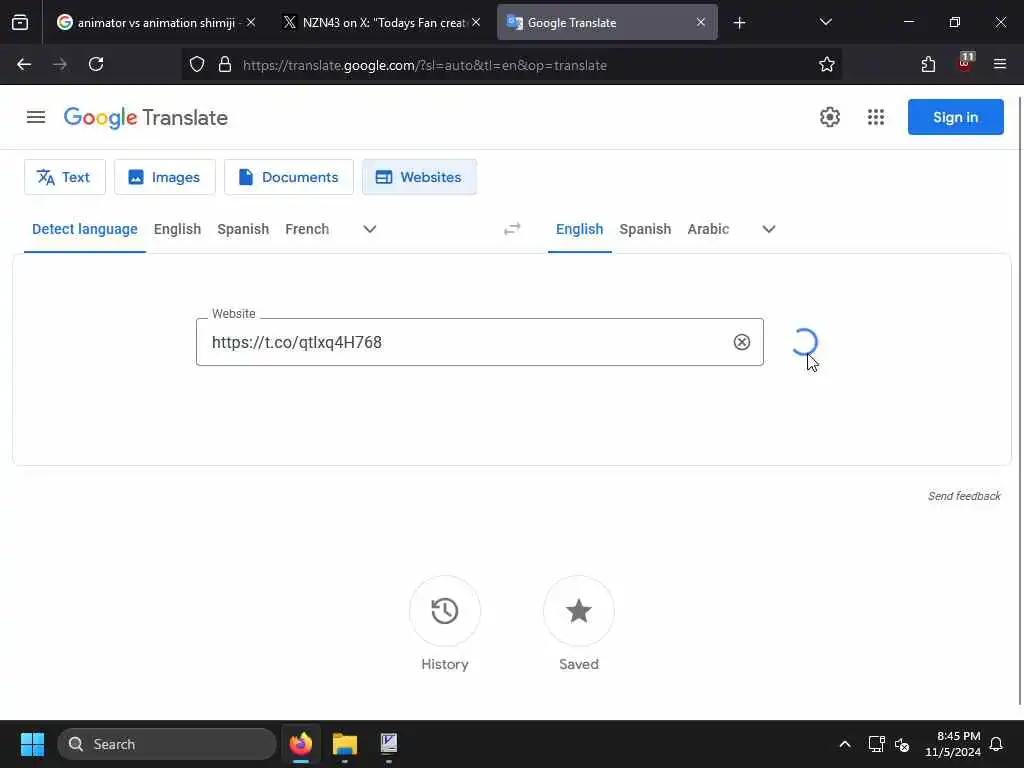Clear the website URL text
The width and height of the screenshot is (1024, 768).
pyautogui.click(x=742, y=342)
